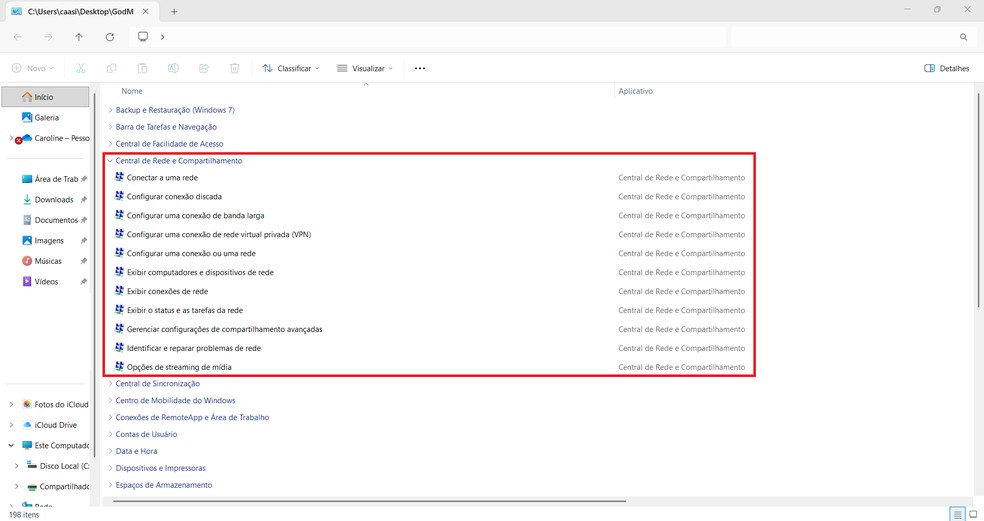
Task: Open the Classificar dropdown
Action: click(x=290, y=68)
